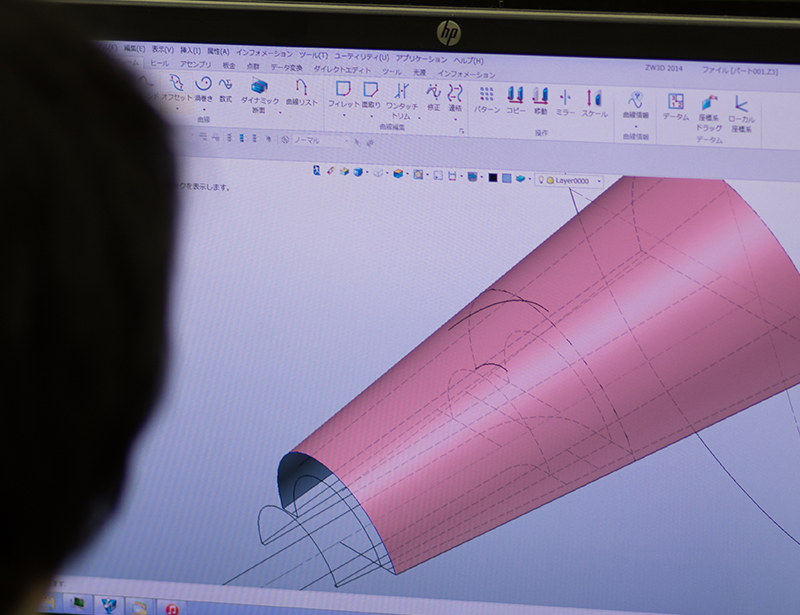Select the パターン pattern tool
800x615 pixels.
[x=487, y=101]
